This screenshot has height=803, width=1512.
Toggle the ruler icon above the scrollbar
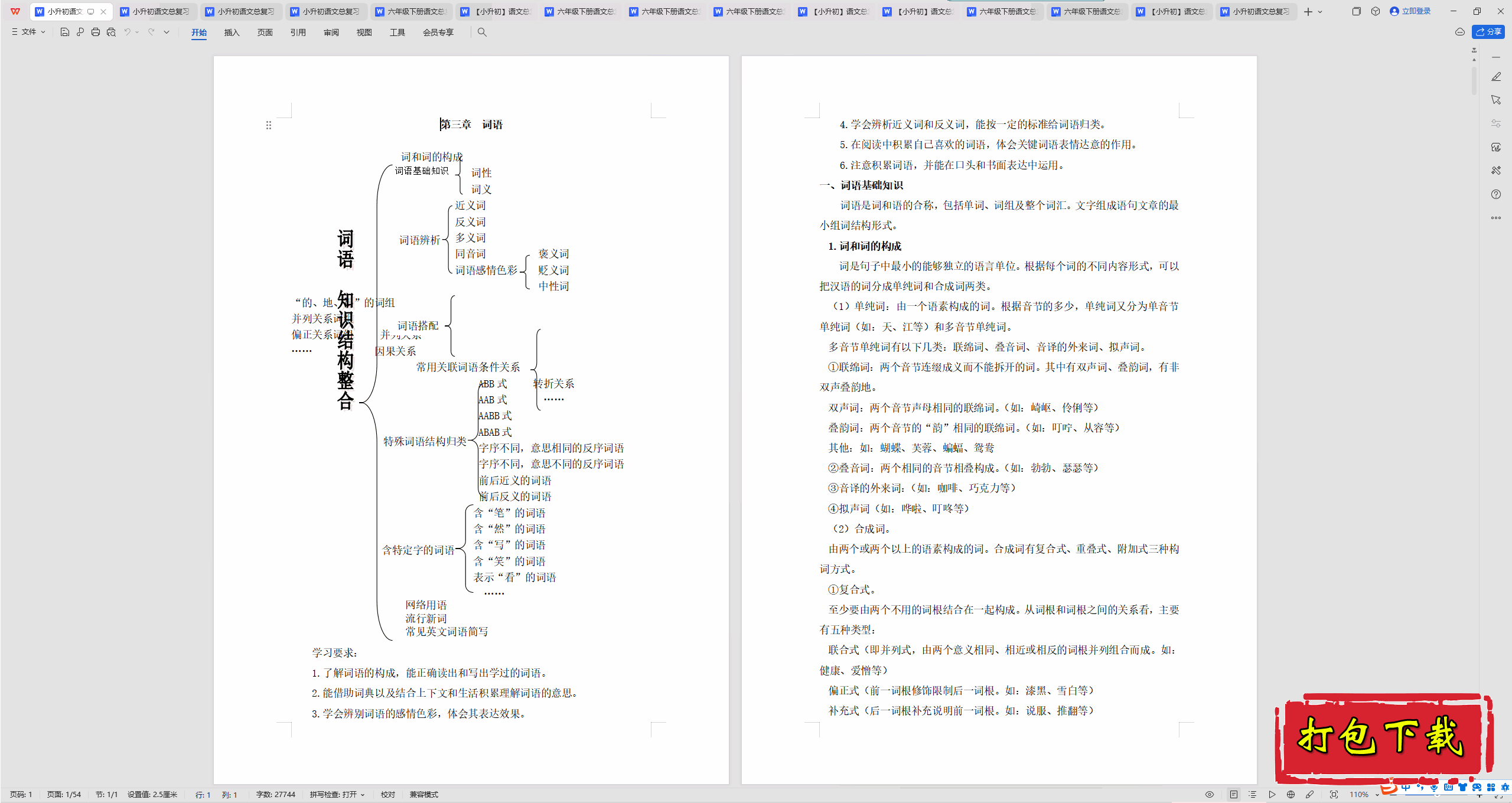click(1474, 50)
